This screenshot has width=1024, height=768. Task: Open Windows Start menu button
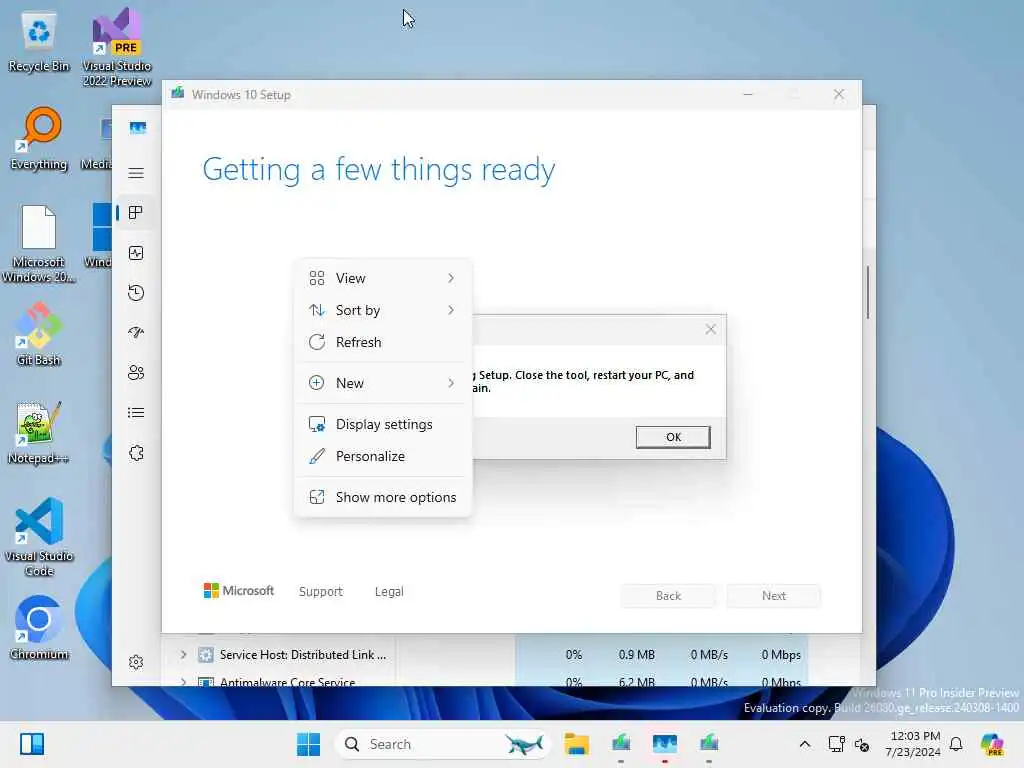pyautogui.click(x=308, y=744)
